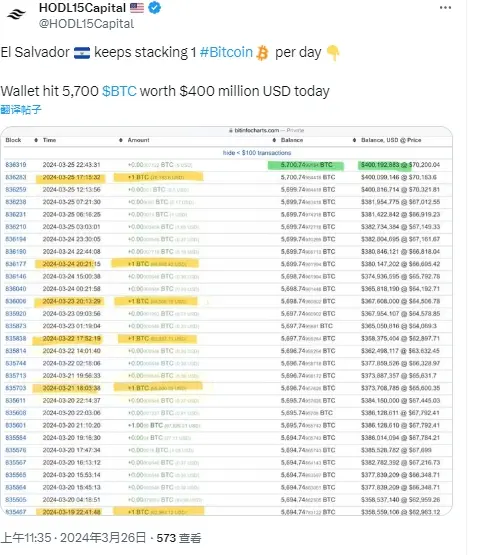Open block 836259 link

pyautogui.click(x=16, y=190)
